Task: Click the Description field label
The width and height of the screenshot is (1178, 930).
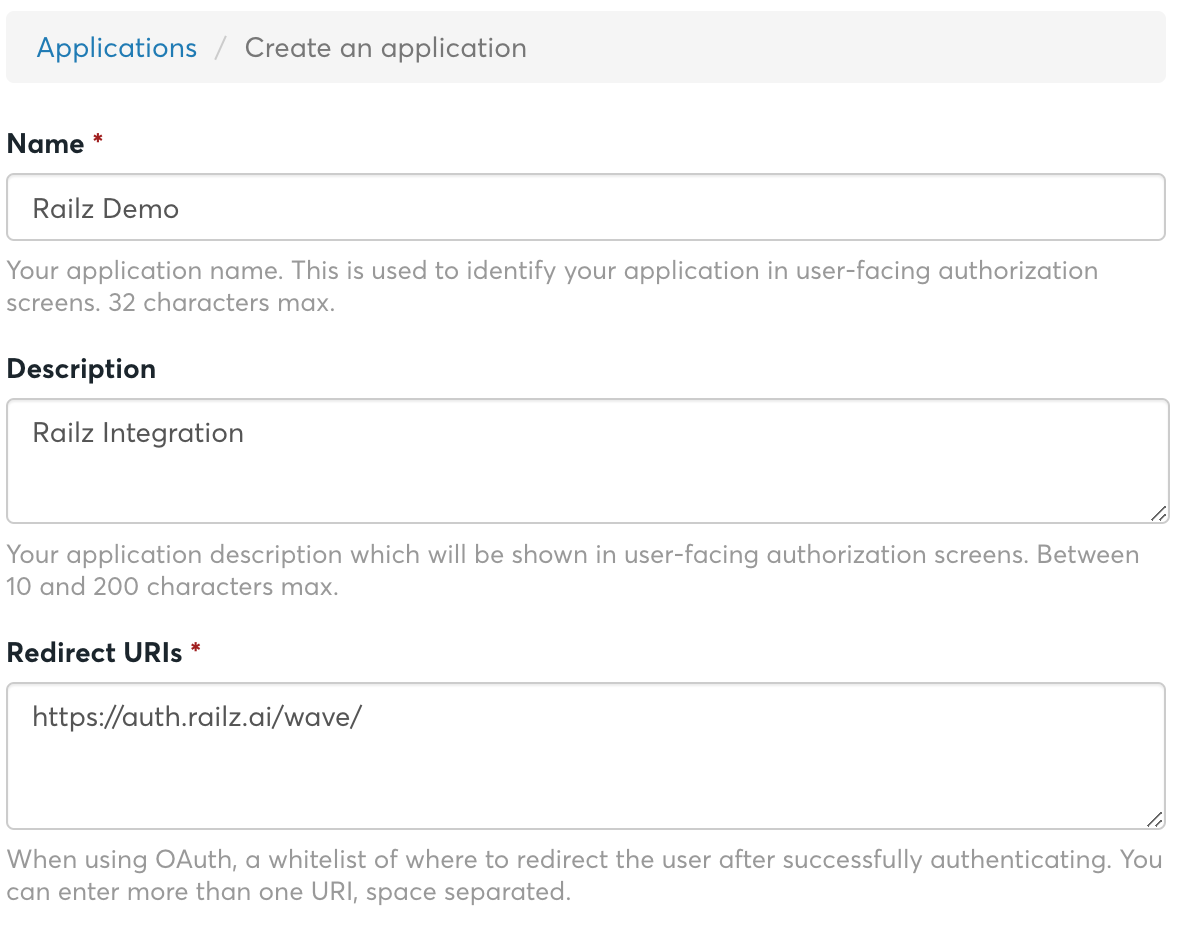Action: 81,369
